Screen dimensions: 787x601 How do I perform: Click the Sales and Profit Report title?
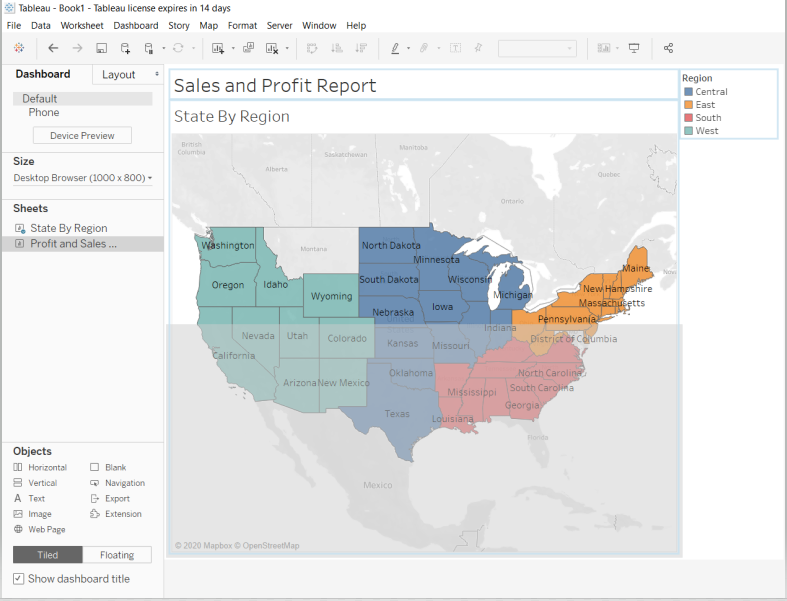click(275, 85)
